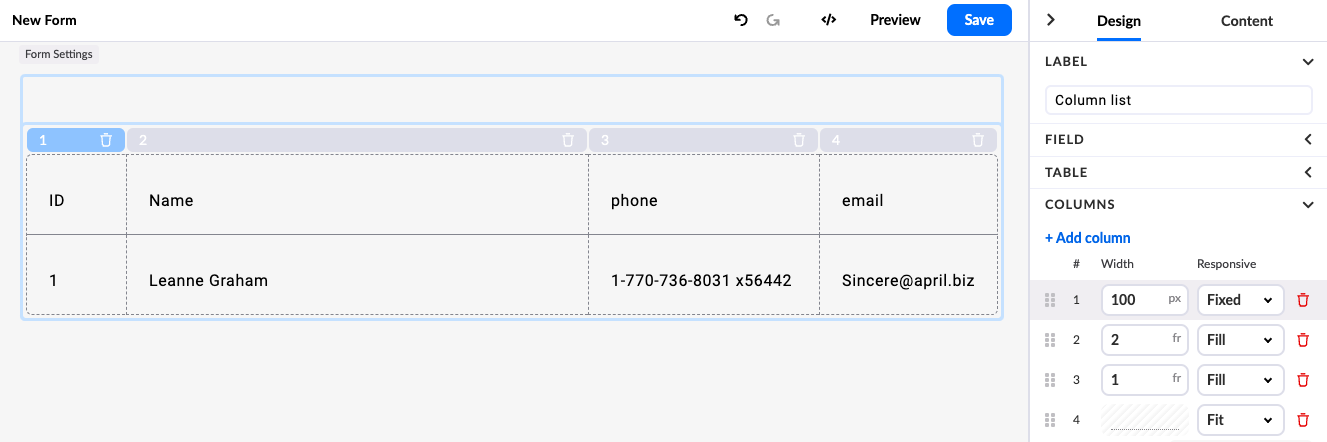Collapse the COLUMNS section
Screen dimensions: 1327x442
click(1308, 205)
